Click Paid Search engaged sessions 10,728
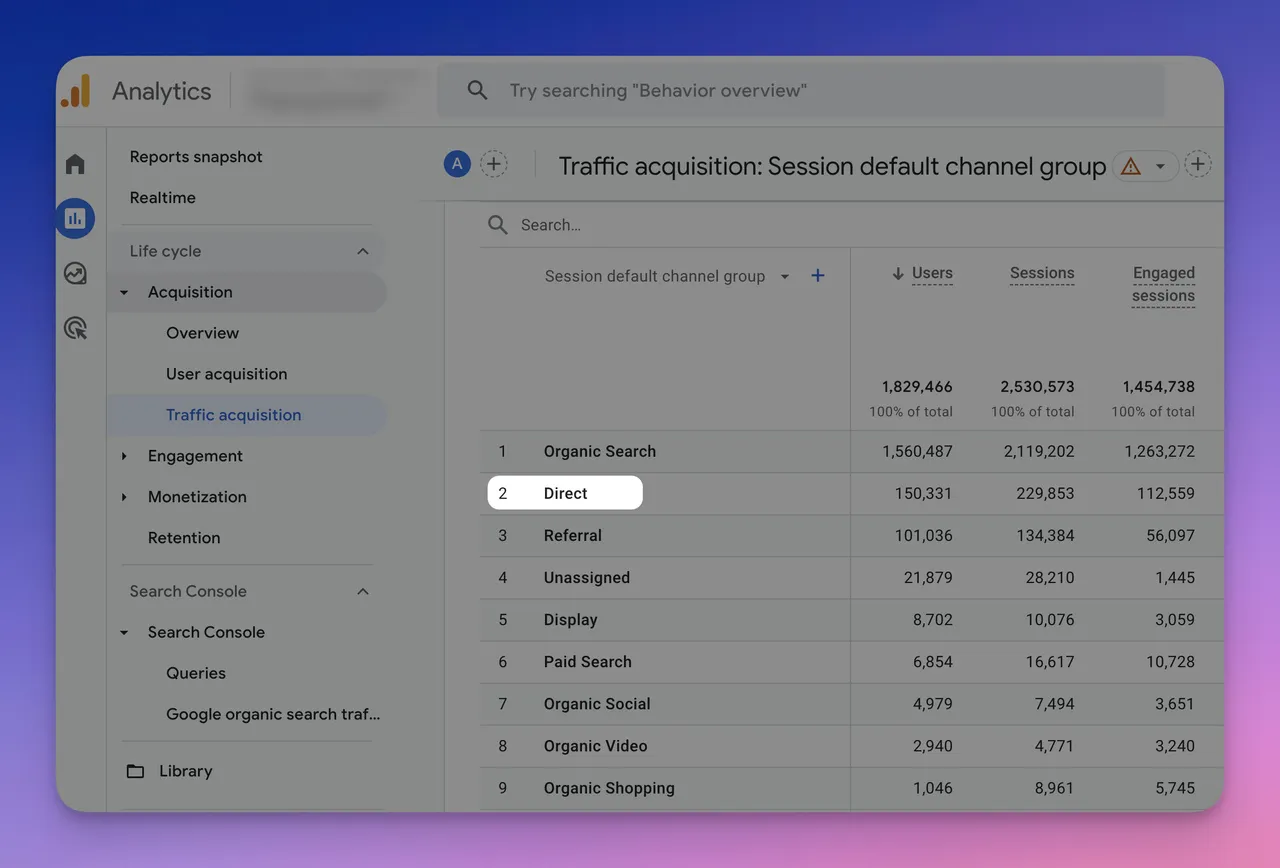The image size is (1280, 868). click(x=1170, y=662)
